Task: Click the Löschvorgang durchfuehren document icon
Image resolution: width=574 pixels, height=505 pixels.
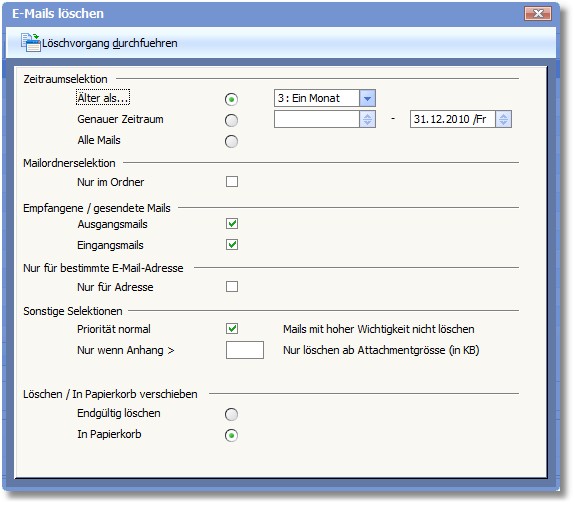Action: pyautogui.click(x=30, y=42)
